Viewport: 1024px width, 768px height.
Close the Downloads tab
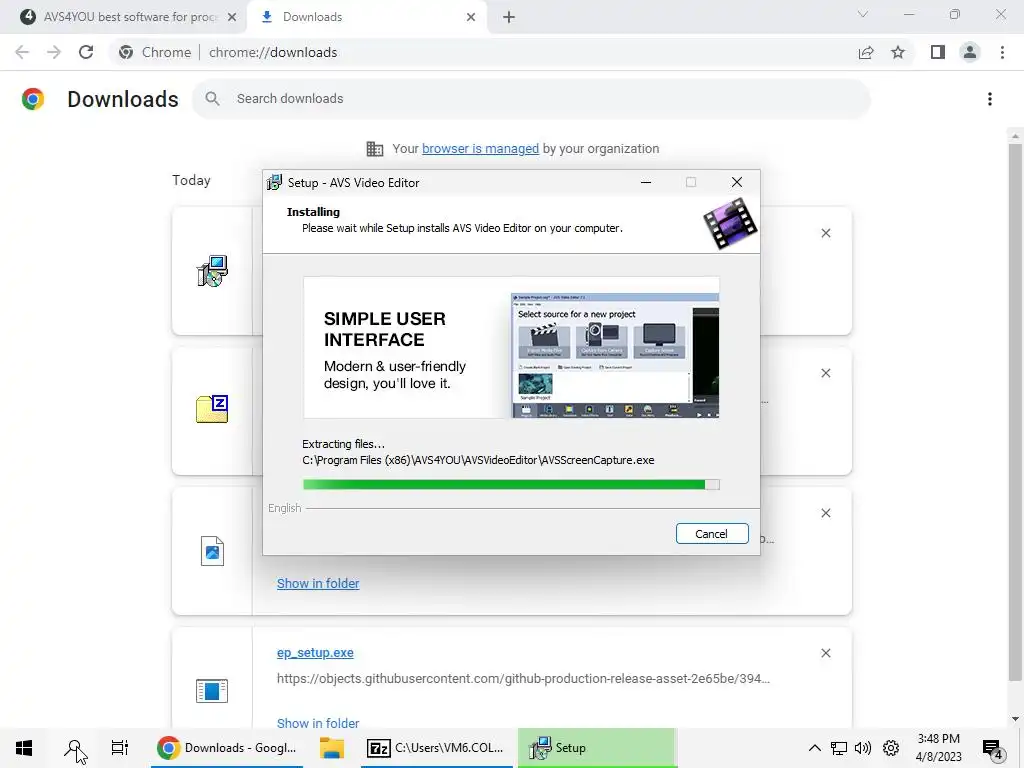point(471,17)
